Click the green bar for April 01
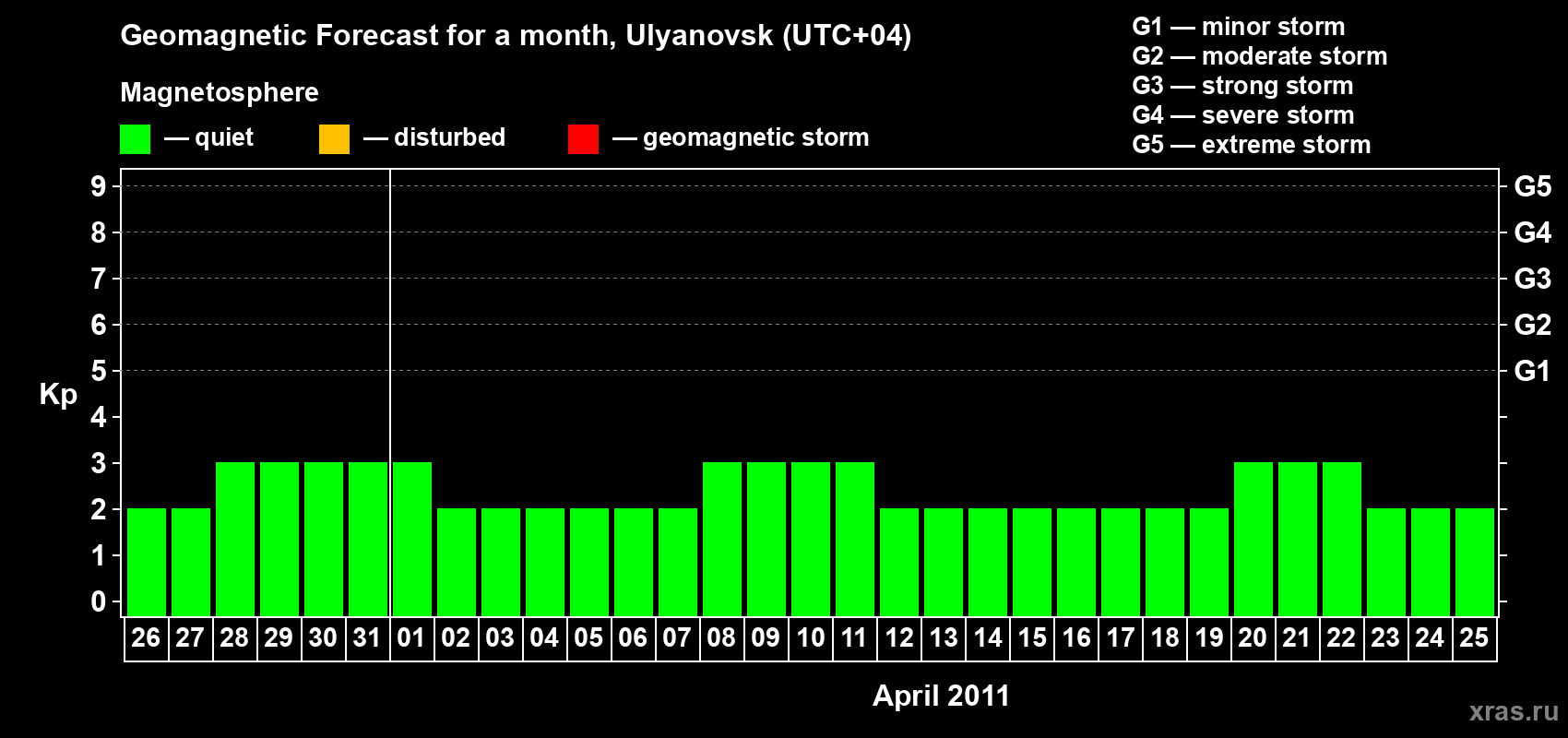The width and height of the screenshot is (1568, 738). click(x=412, y=539)
